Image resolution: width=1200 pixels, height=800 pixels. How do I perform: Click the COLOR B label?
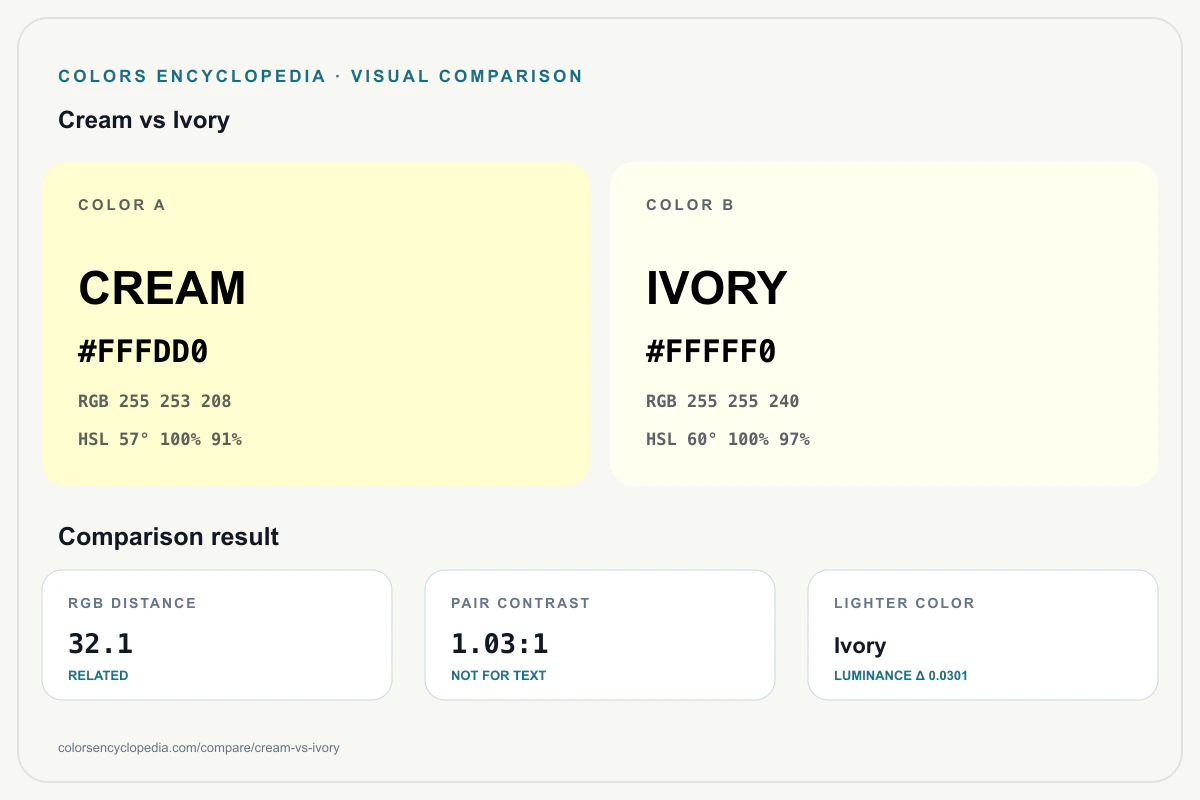tap(690, 205)
